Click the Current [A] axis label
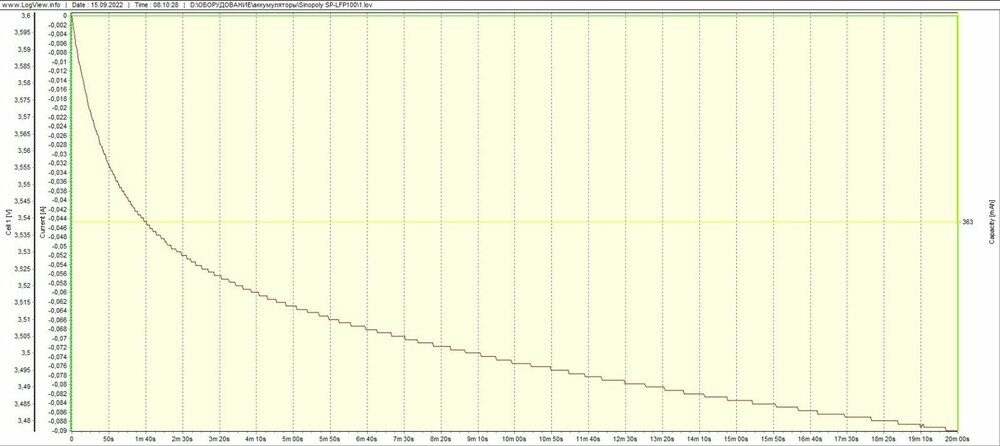 coord(42,223)
